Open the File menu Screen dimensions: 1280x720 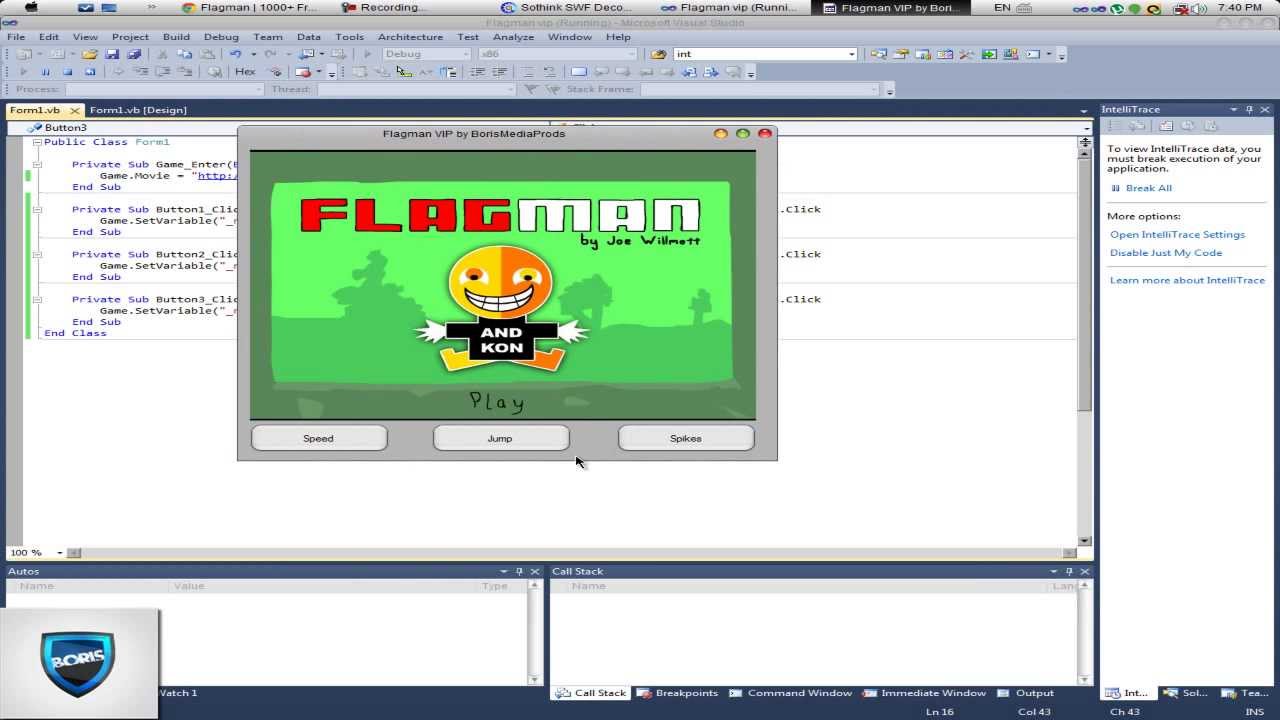(x=16, y=37)
